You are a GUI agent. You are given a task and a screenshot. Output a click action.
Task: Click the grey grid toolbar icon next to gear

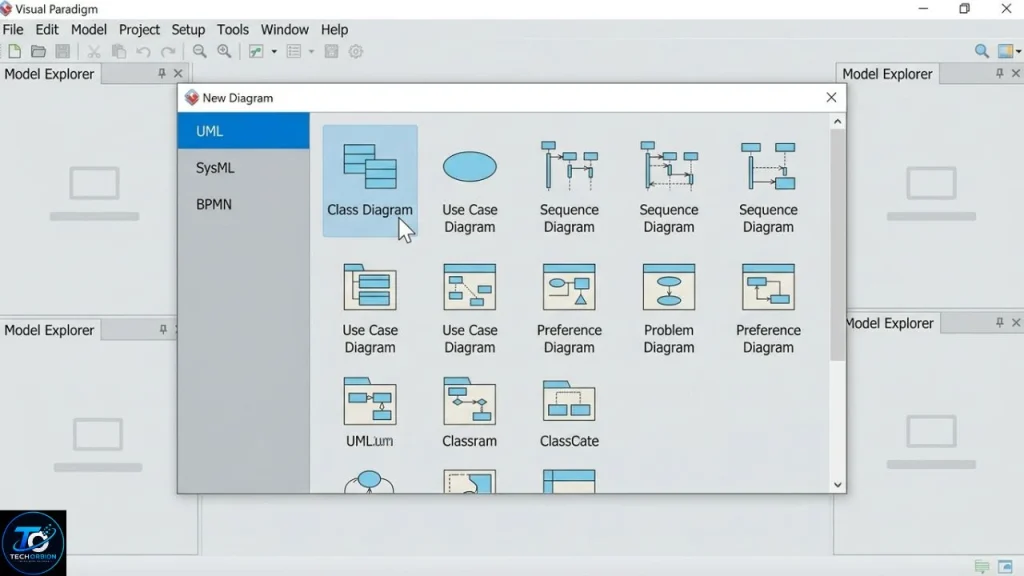pyautogui.click(x=331, y=52)
